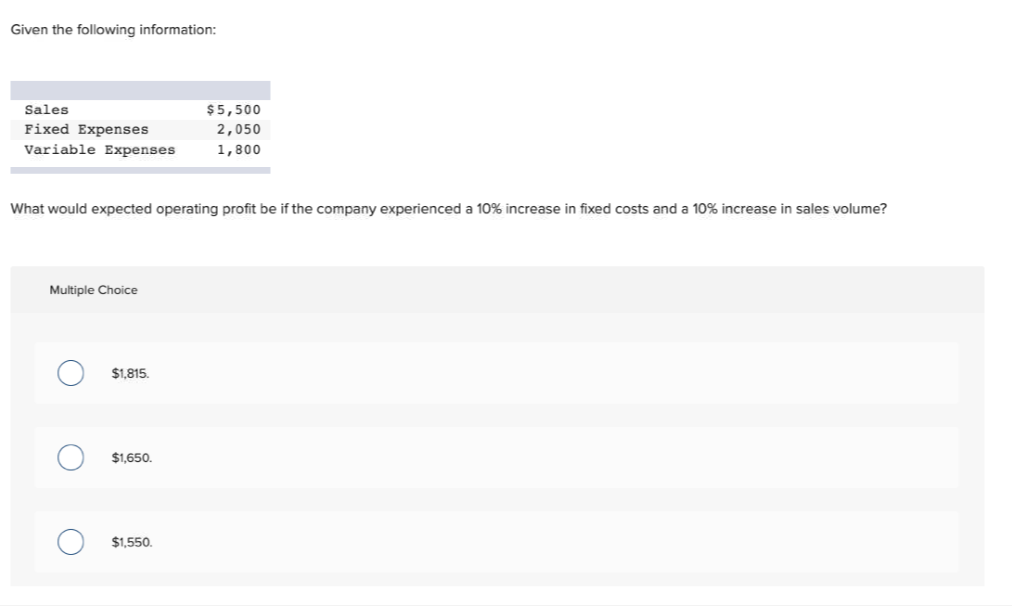
Task: Click the table's bottom border bar
Action: (140, 170)
